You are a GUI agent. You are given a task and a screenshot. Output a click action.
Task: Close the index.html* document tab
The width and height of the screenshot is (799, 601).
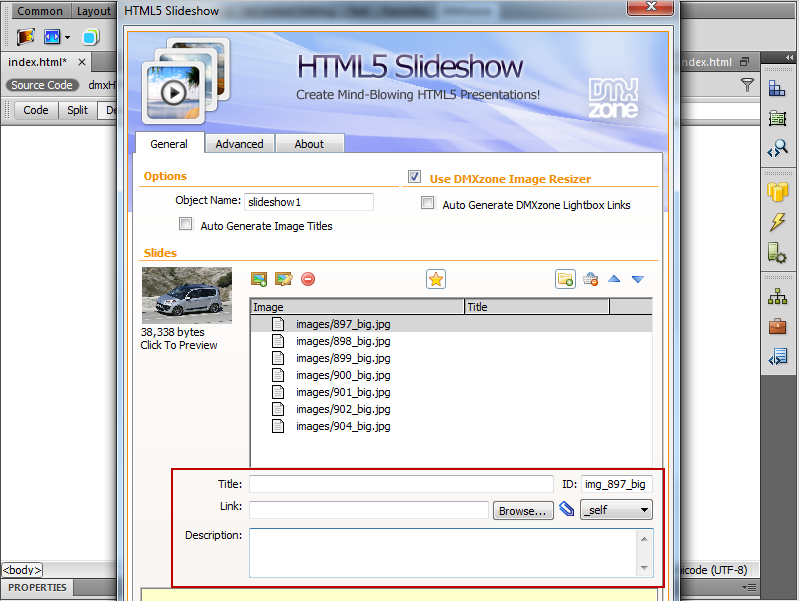pyautogui.click(x=82, y=62)
